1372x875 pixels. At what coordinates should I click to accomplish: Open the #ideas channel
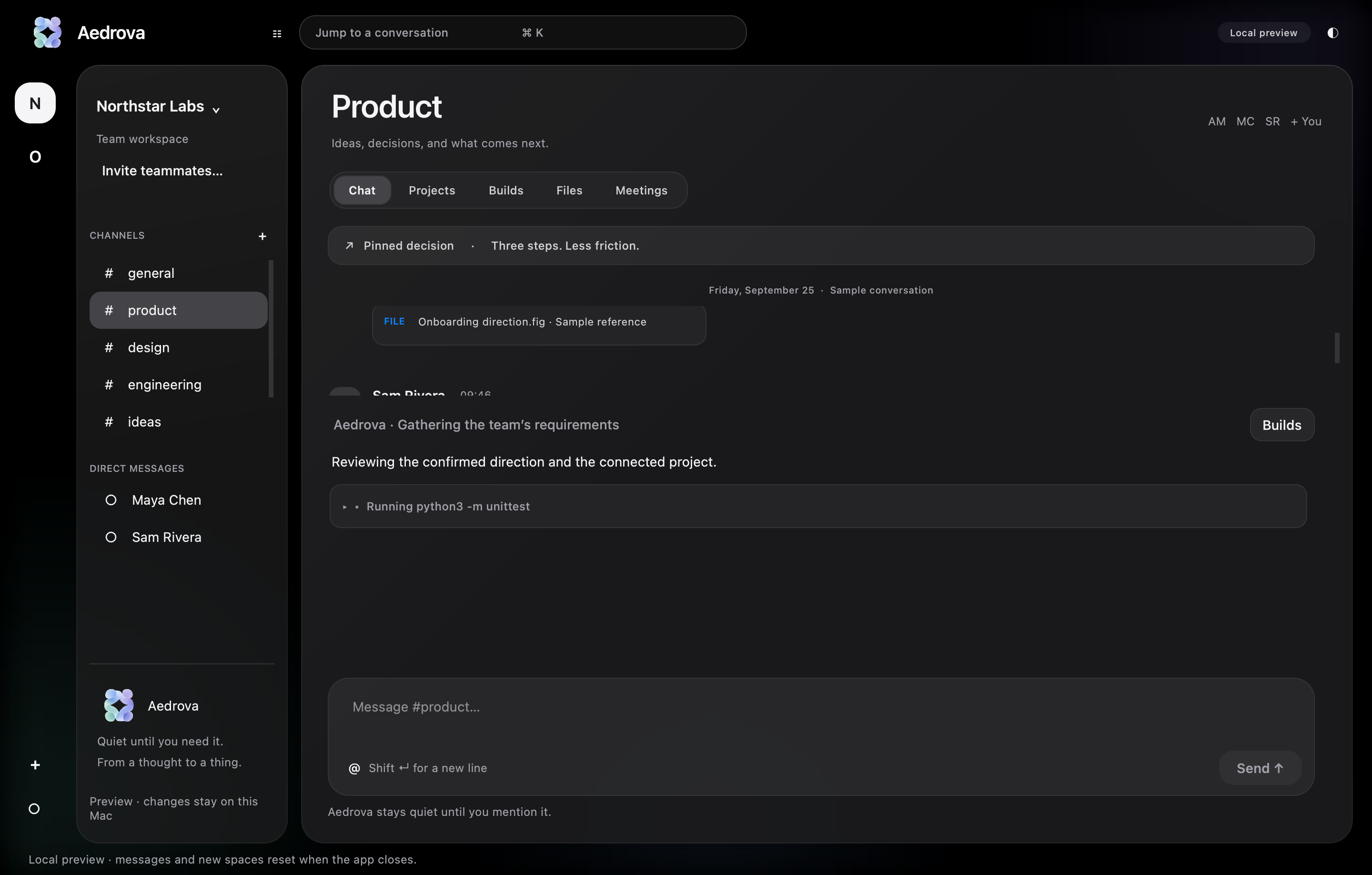tap(178, 422)
